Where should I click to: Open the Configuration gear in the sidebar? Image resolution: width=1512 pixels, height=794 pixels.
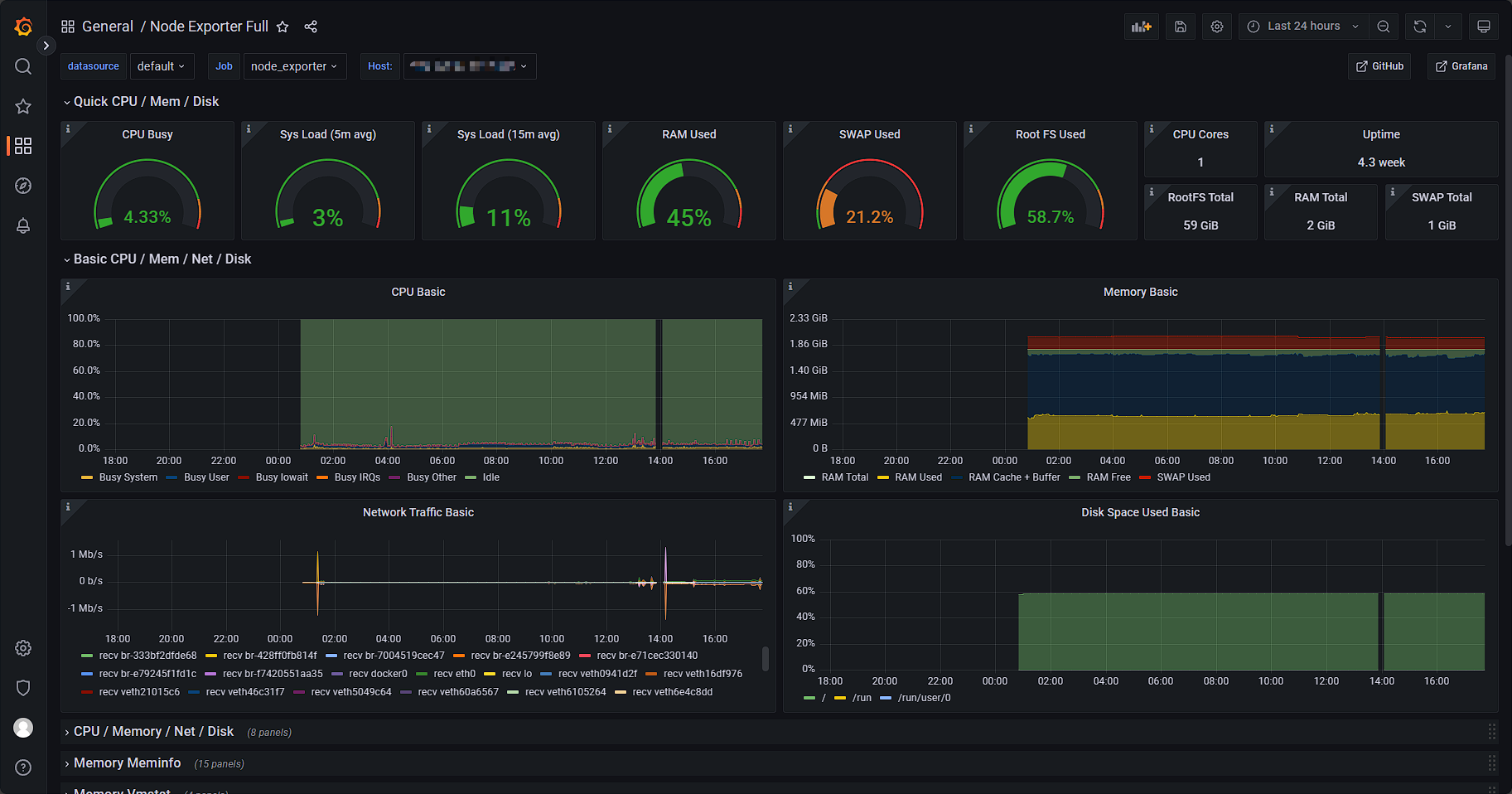23,648
